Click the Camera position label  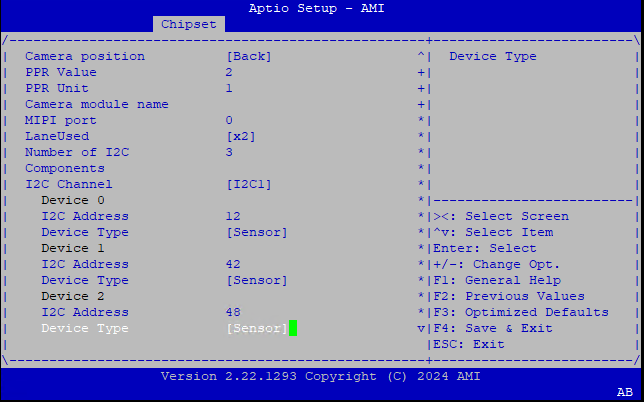point(85,56)
